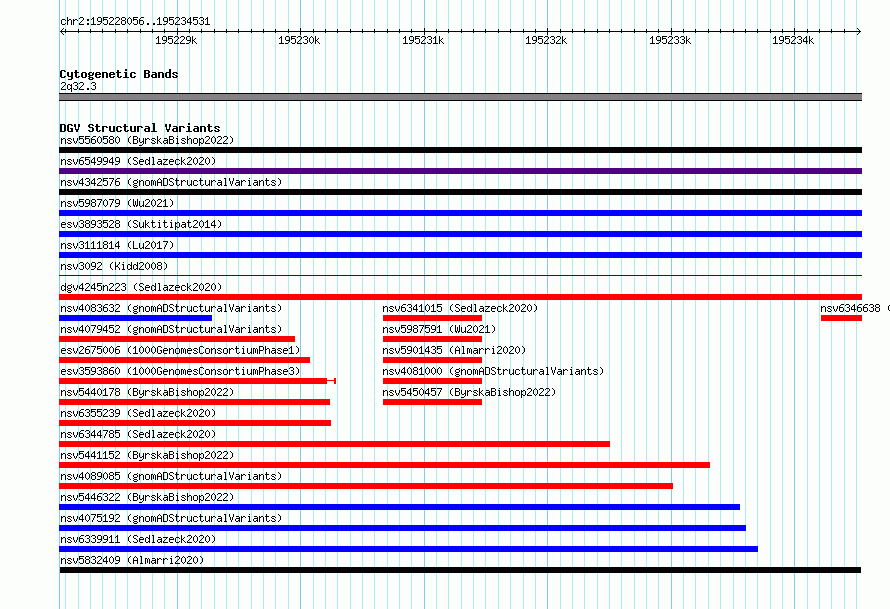
Task: Click nsv5450457 (ByrskaBishop2022) label
Action: pos(469,392)
